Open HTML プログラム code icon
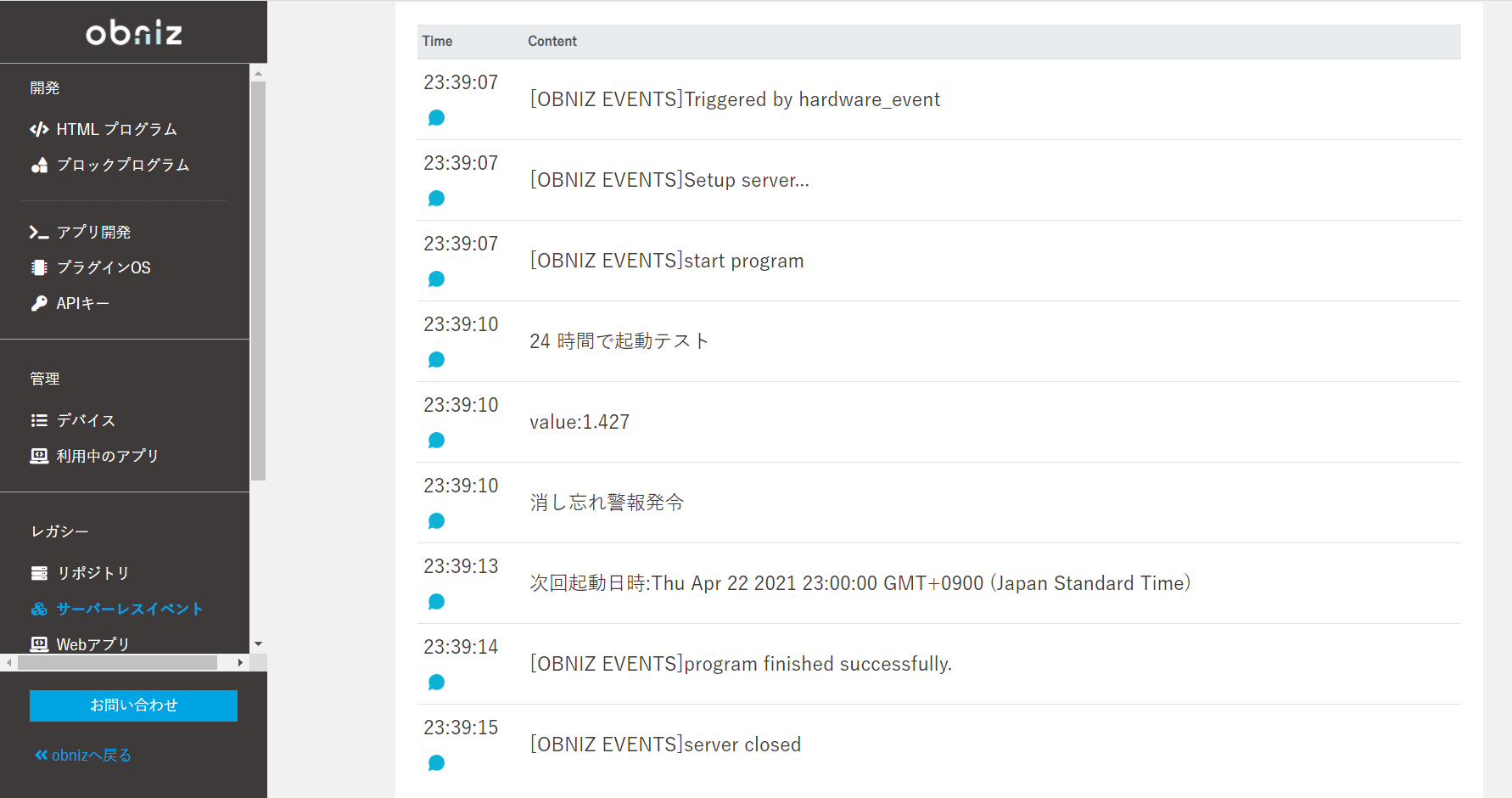The width and height of the screenshot is (1512, 798). pos(39,129)
